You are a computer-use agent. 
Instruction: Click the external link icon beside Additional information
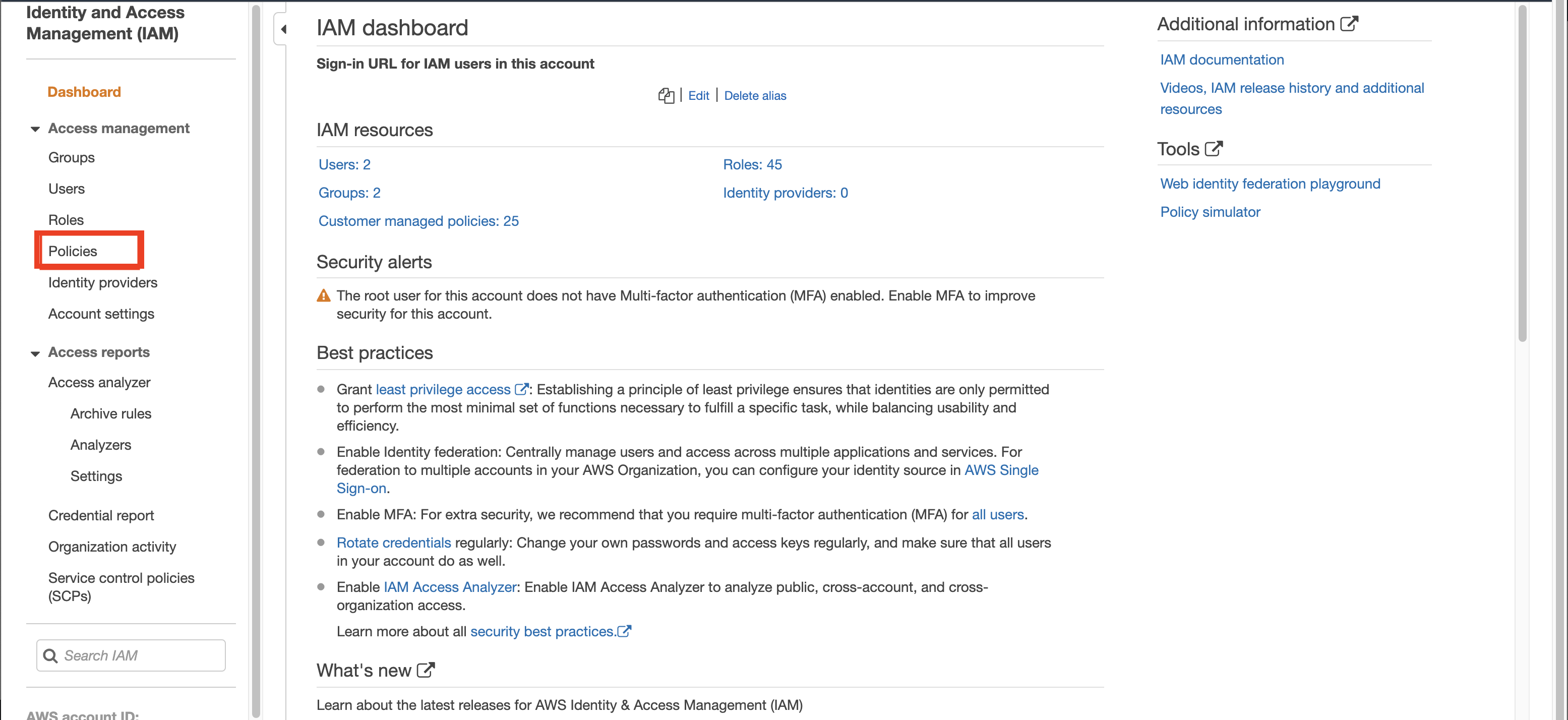tap(1350, 24)
